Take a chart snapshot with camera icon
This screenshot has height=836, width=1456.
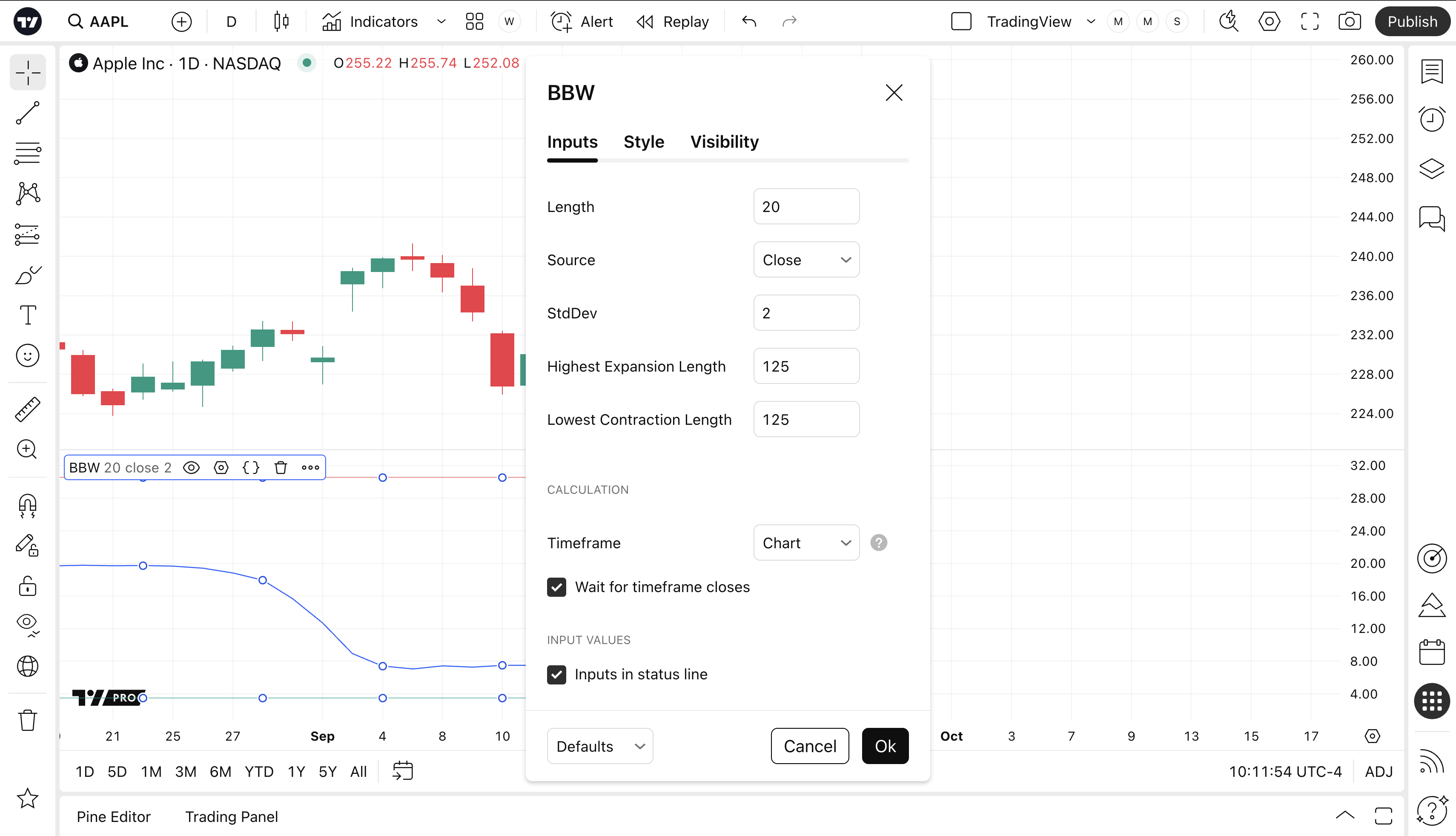pyautogui.click(x=1349, y=22)
